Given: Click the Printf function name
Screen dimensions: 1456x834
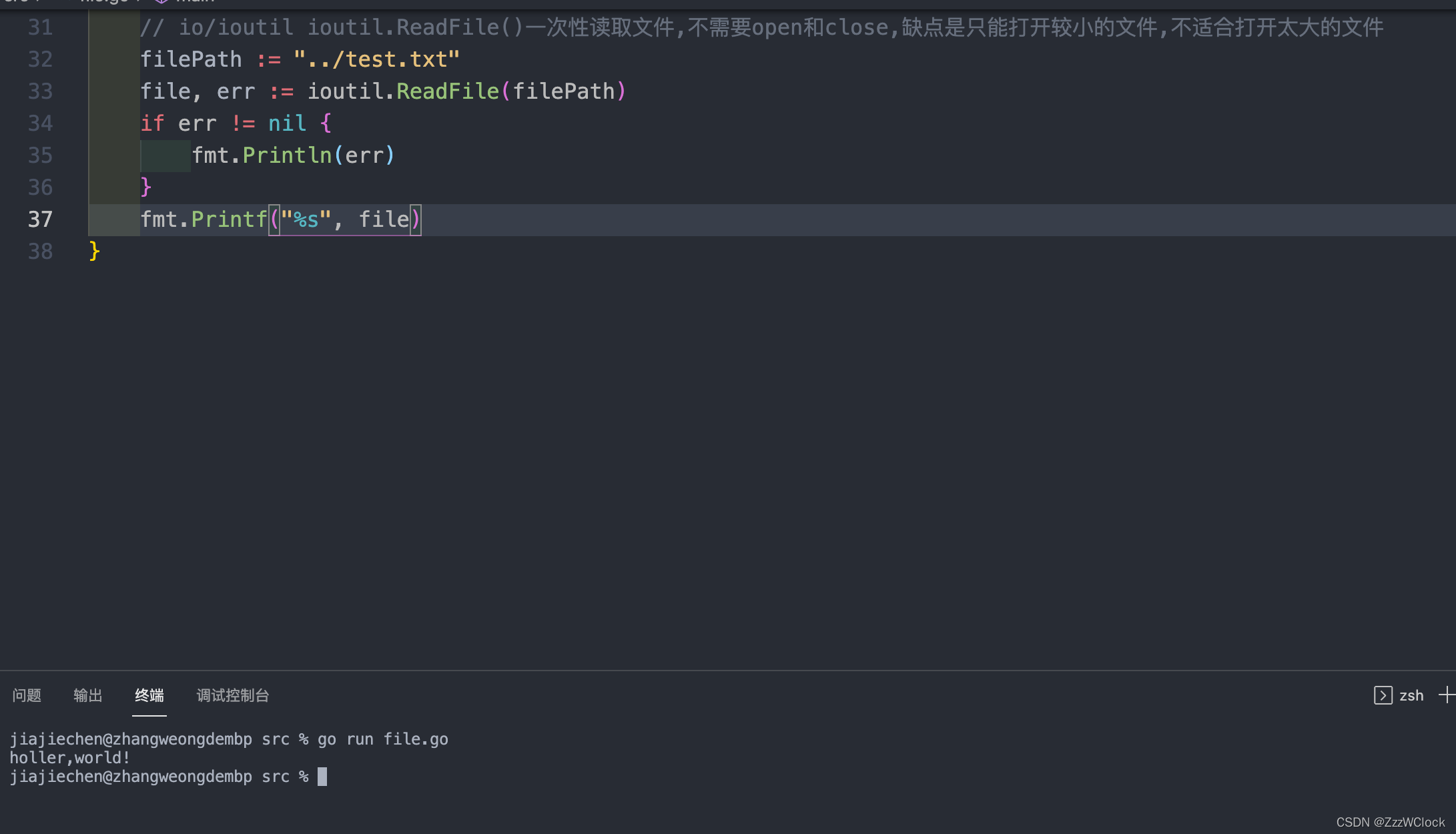Looking at the screenshot, I should point(229,220).
